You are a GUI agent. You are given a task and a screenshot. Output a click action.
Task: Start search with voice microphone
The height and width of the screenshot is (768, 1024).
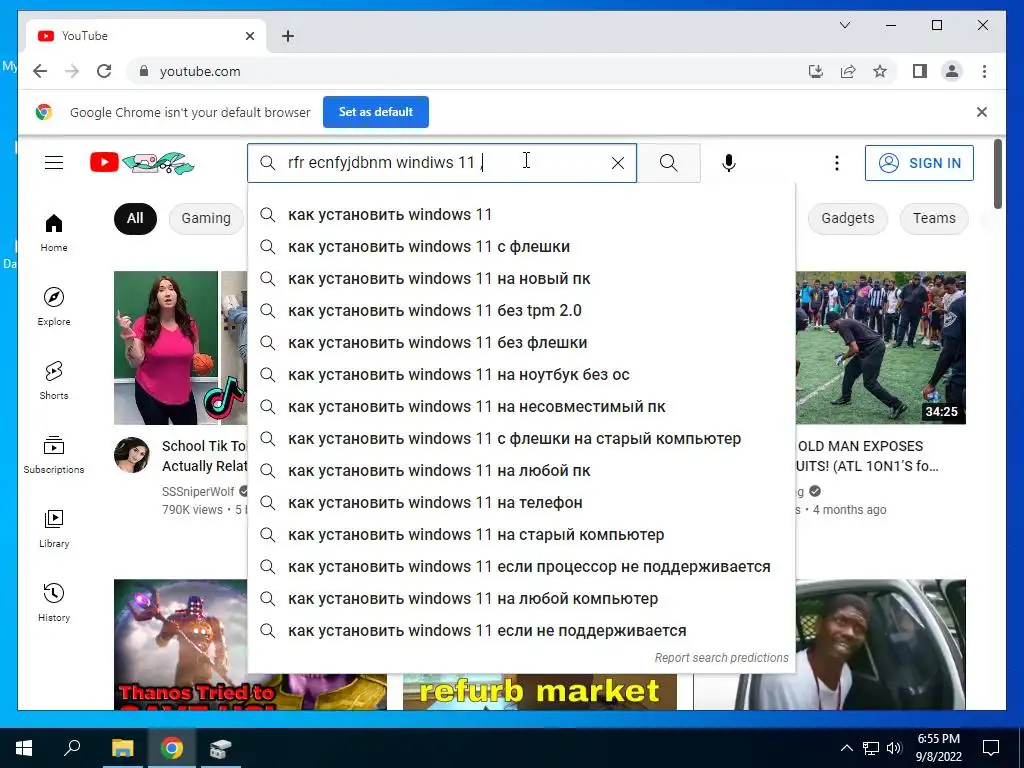(x=729, y=163)
